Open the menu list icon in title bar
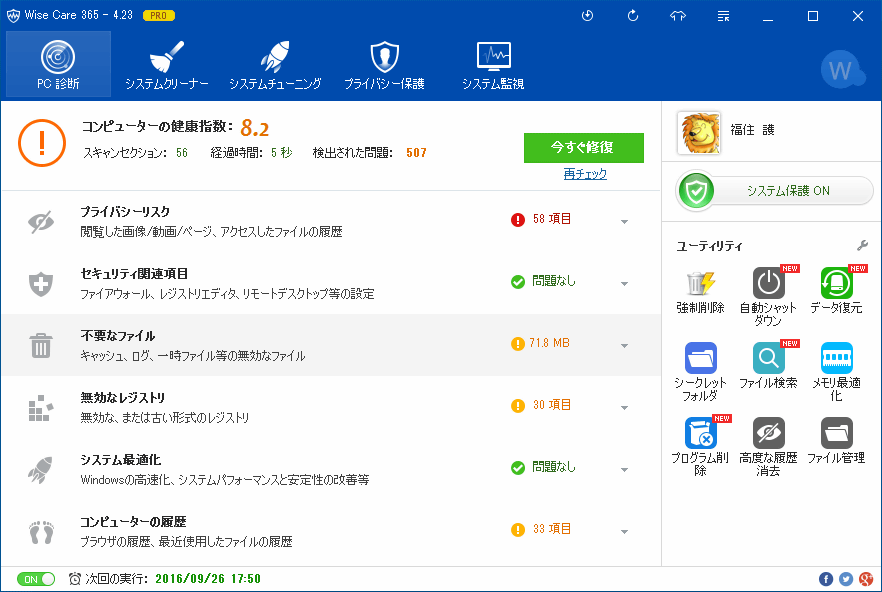 click(723, 16)
